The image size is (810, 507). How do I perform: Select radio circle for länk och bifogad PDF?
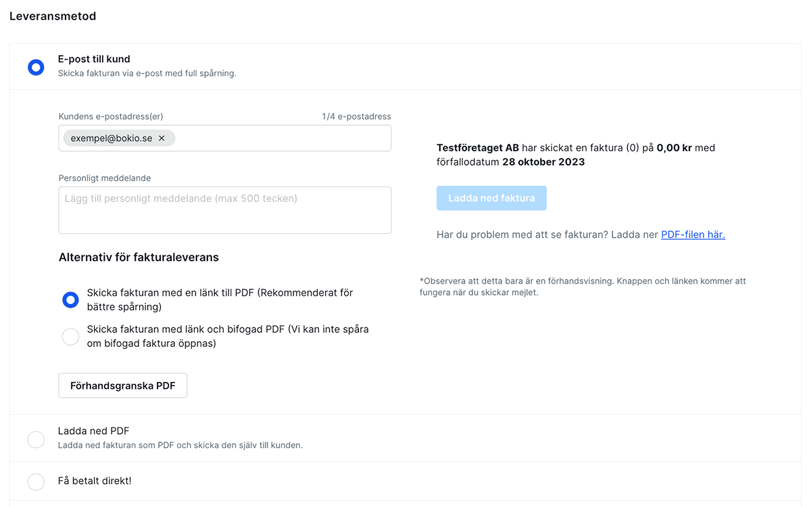(70, 337)
